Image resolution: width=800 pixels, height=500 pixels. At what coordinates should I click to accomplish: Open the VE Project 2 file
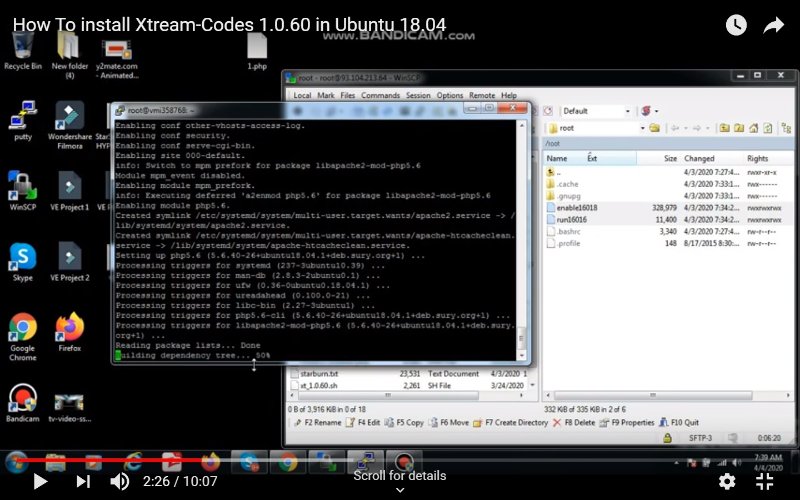coord(69,262)
